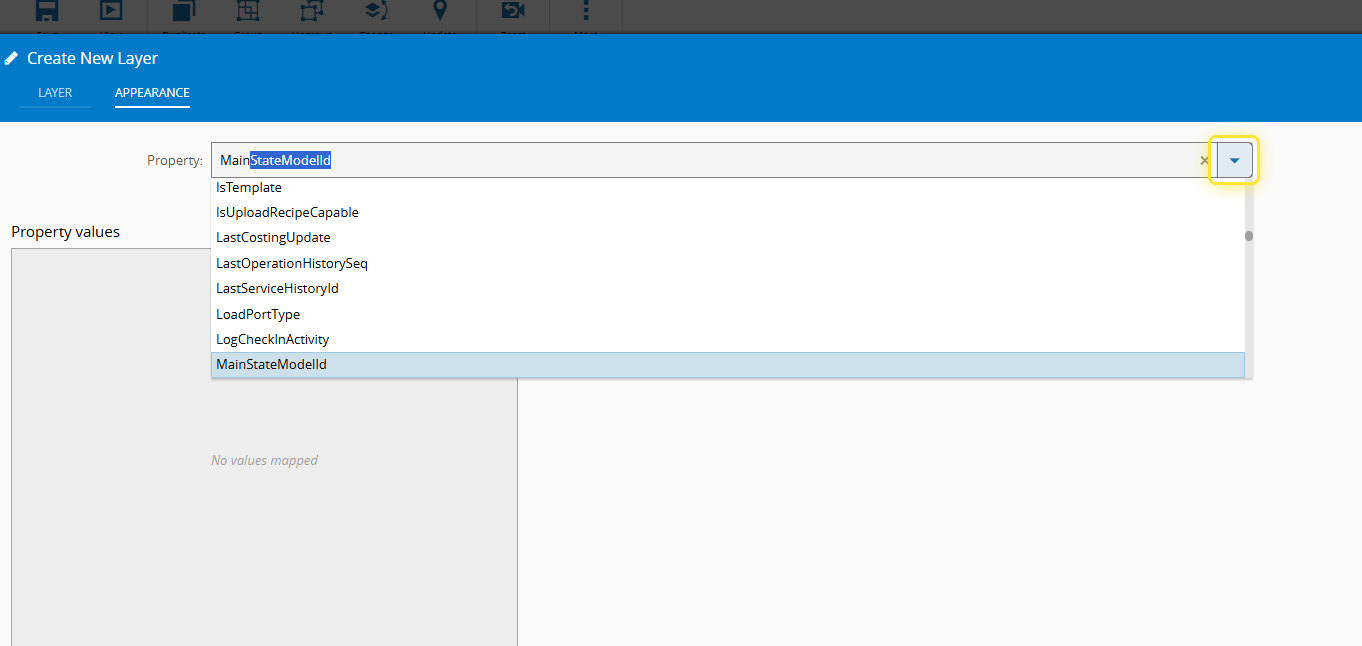The height and width of the screenshot is (646, 1362).
Task: Click the Reset camera icon
Action: (513, 10)
